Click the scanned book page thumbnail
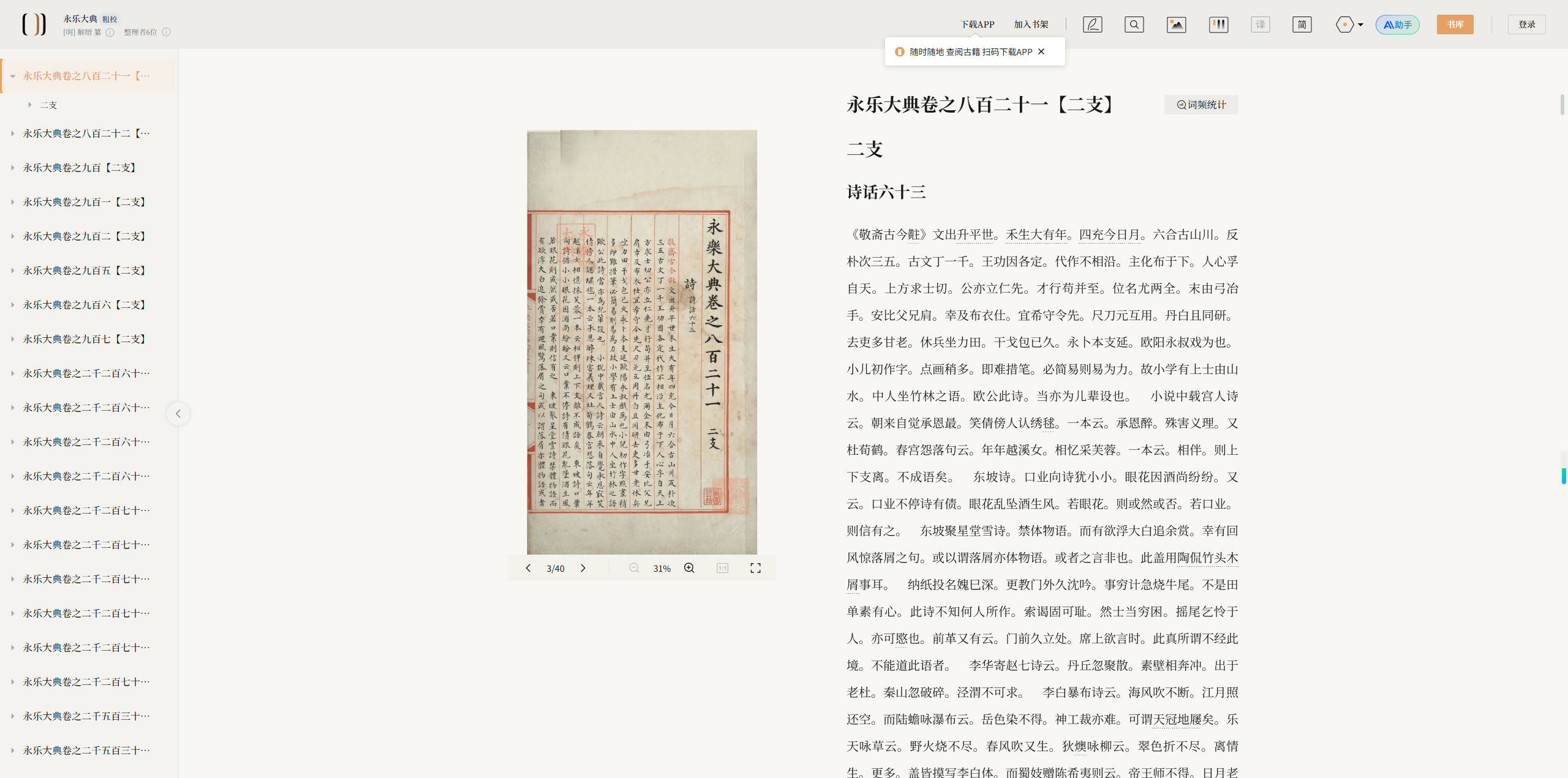Viewport: 1568px width, 778px height. 641,342
